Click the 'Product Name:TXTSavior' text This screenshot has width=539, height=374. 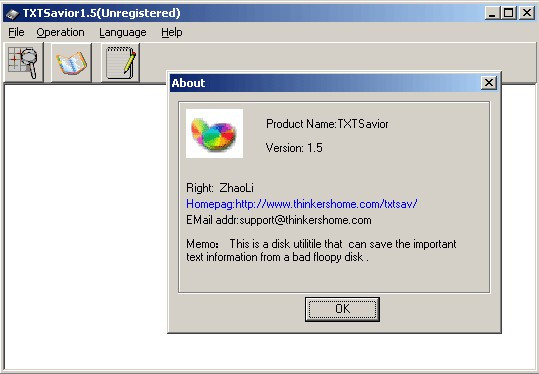327,124
